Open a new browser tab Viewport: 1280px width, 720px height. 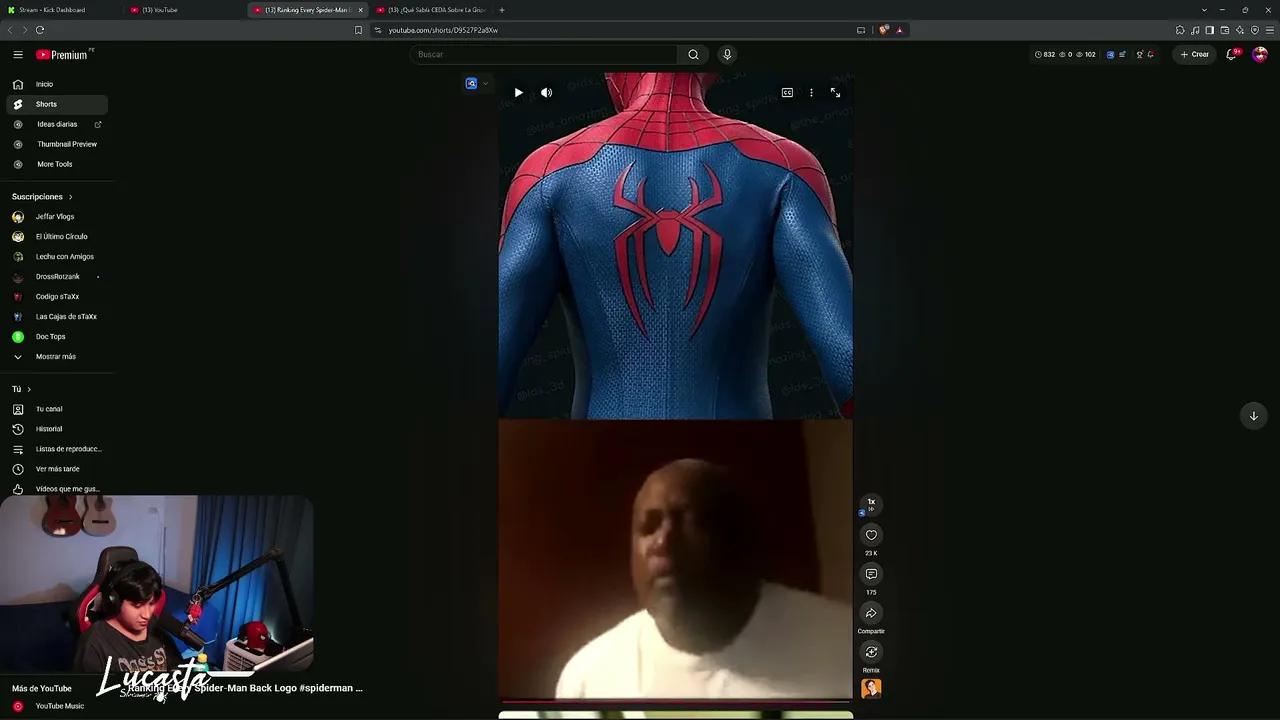click(502, 10)
